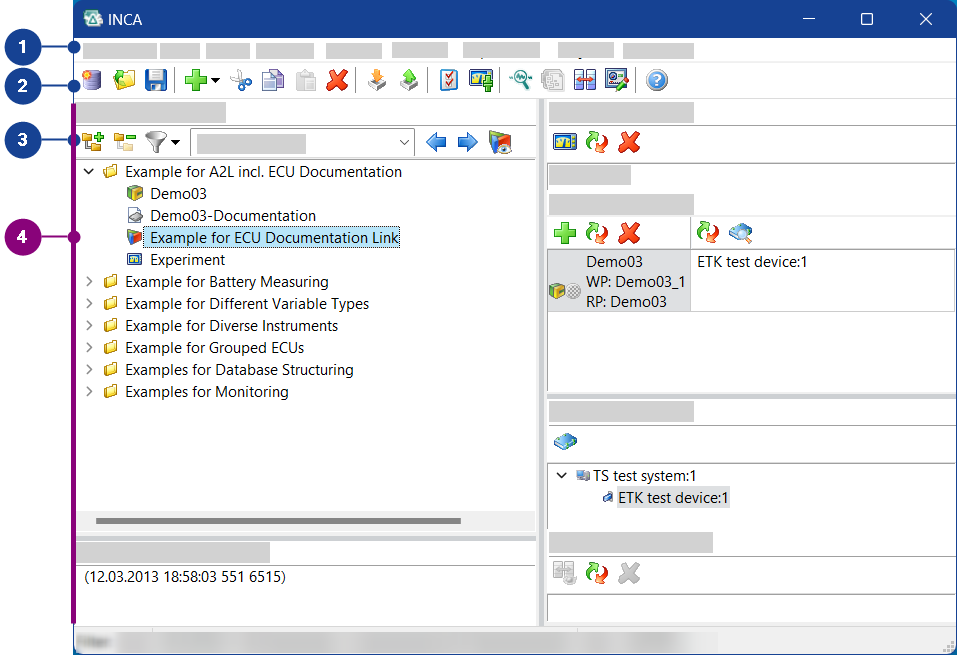Click the expand all tree nodes icon
The width and height of the screenshot is (957, 655).
[x=93, y=143]
